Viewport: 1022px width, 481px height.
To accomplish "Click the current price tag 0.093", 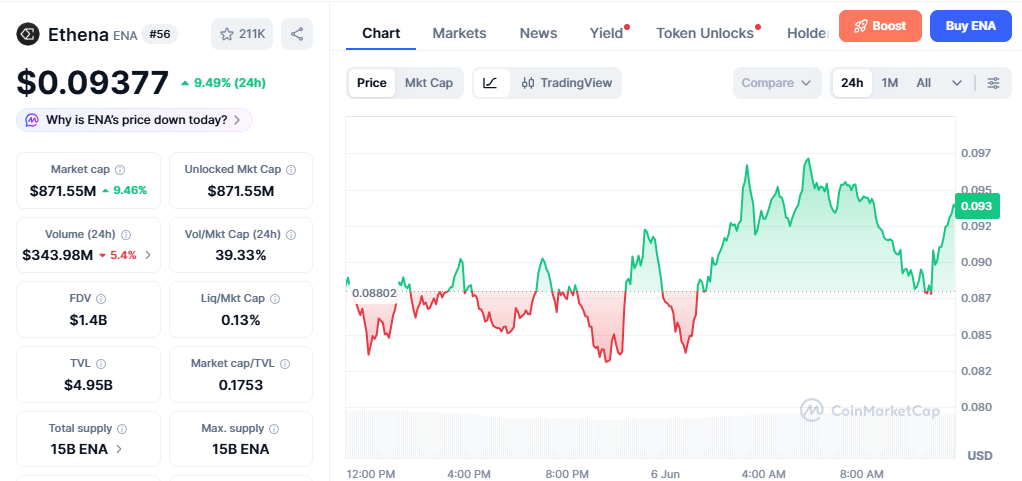I will point(977,207).
